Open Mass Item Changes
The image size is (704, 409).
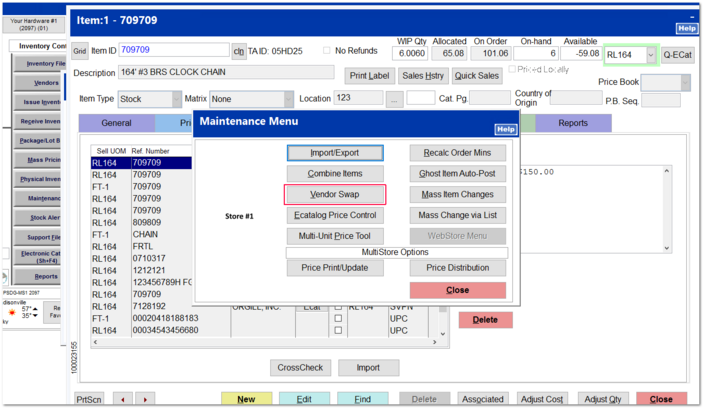click(x=458, y=194)
